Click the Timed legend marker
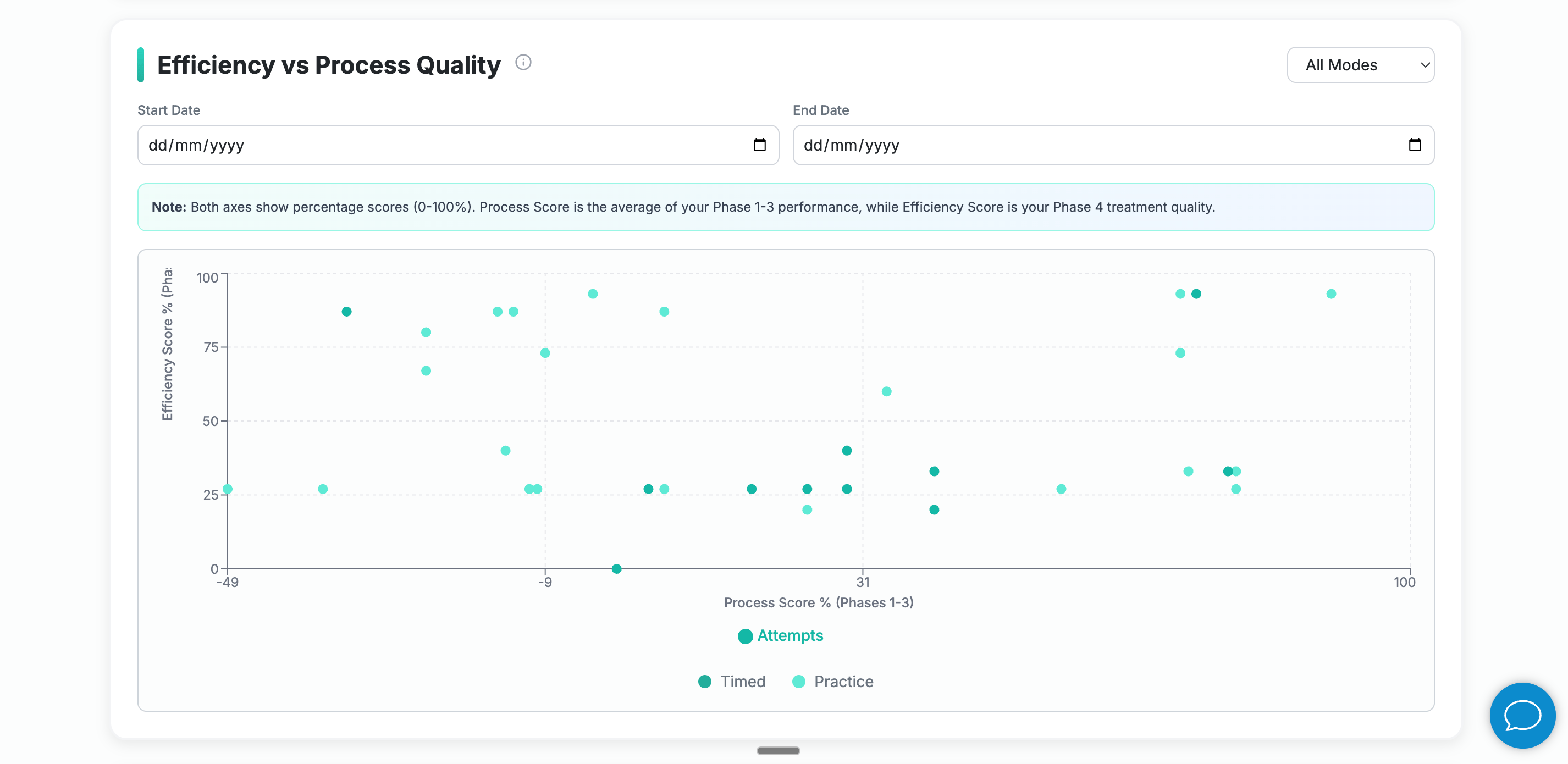 tap(704, 681)
